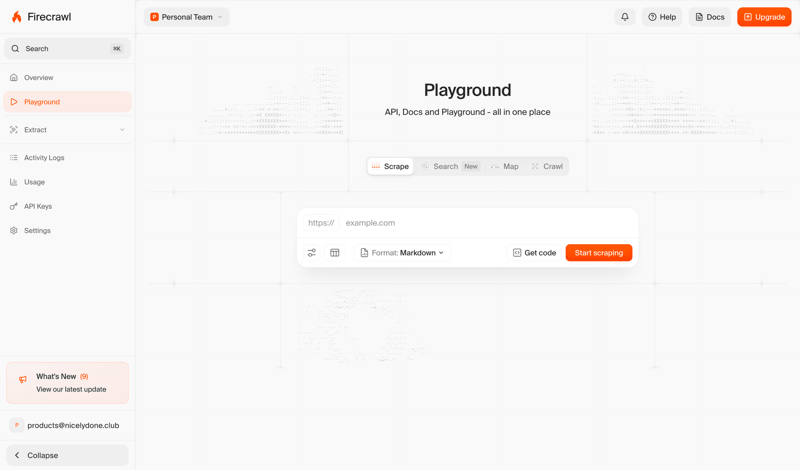Switch to the Crawl tab
This screenshot has width=800, height=470.
547,166
